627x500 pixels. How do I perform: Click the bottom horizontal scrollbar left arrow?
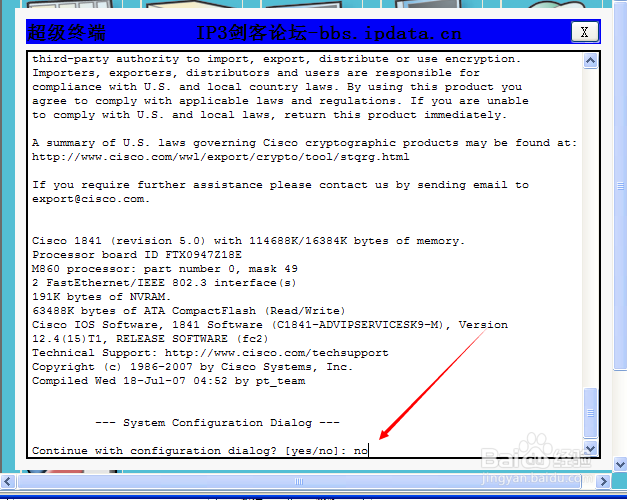pyautogui.click(x=8, y=481)
